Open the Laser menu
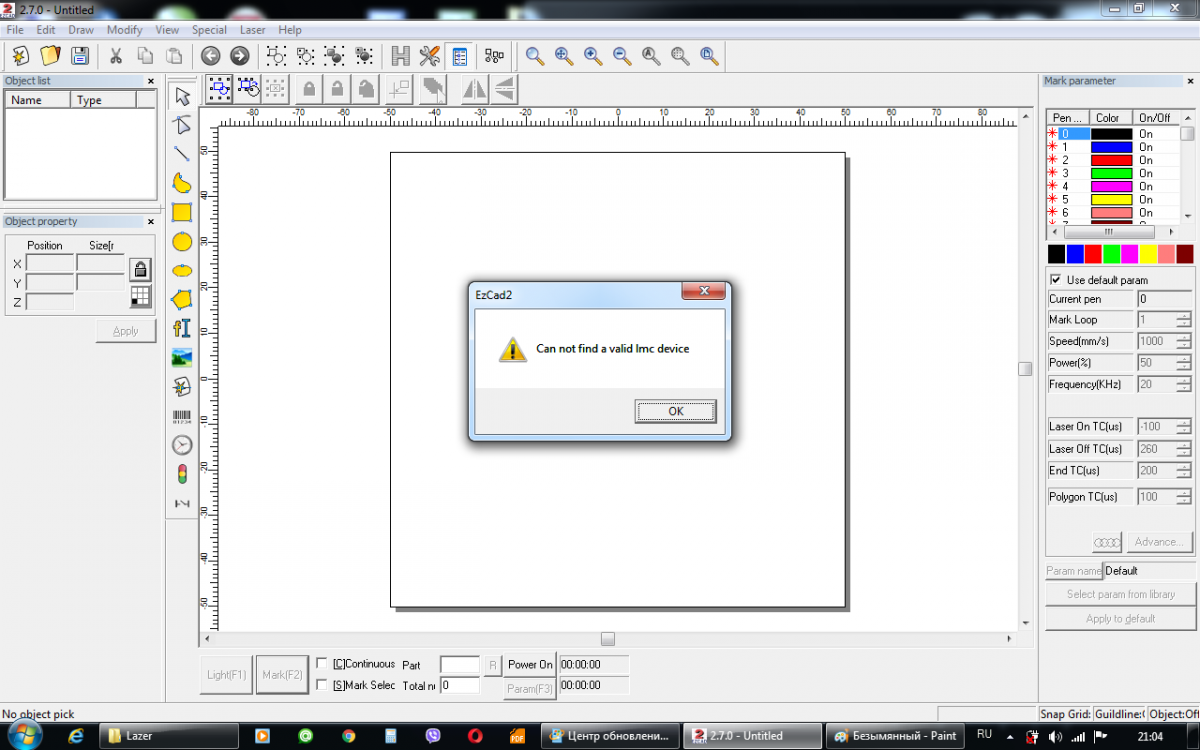1200x750 pixels. point(252,30)
